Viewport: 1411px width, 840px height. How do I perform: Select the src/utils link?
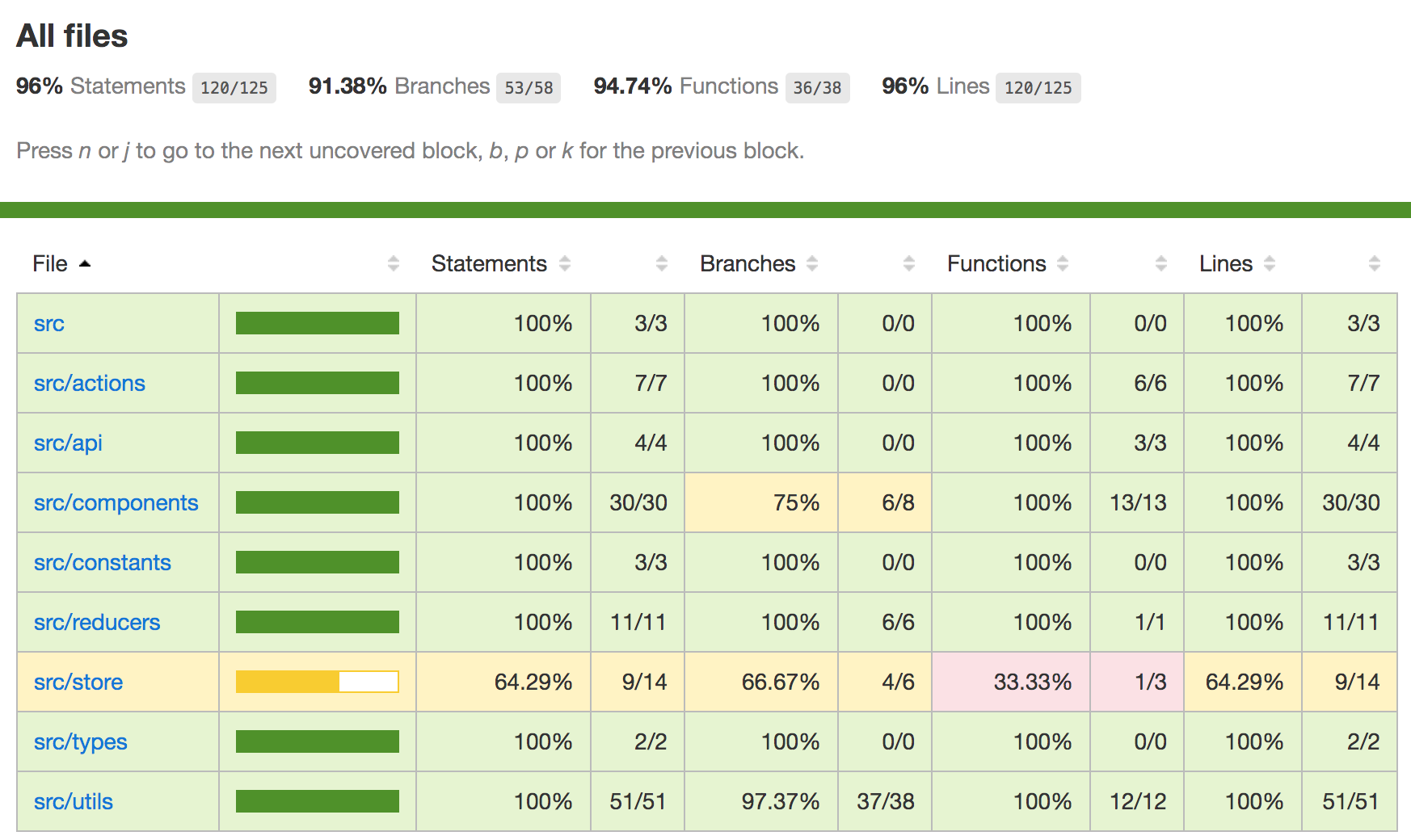(x=74, y=802)
